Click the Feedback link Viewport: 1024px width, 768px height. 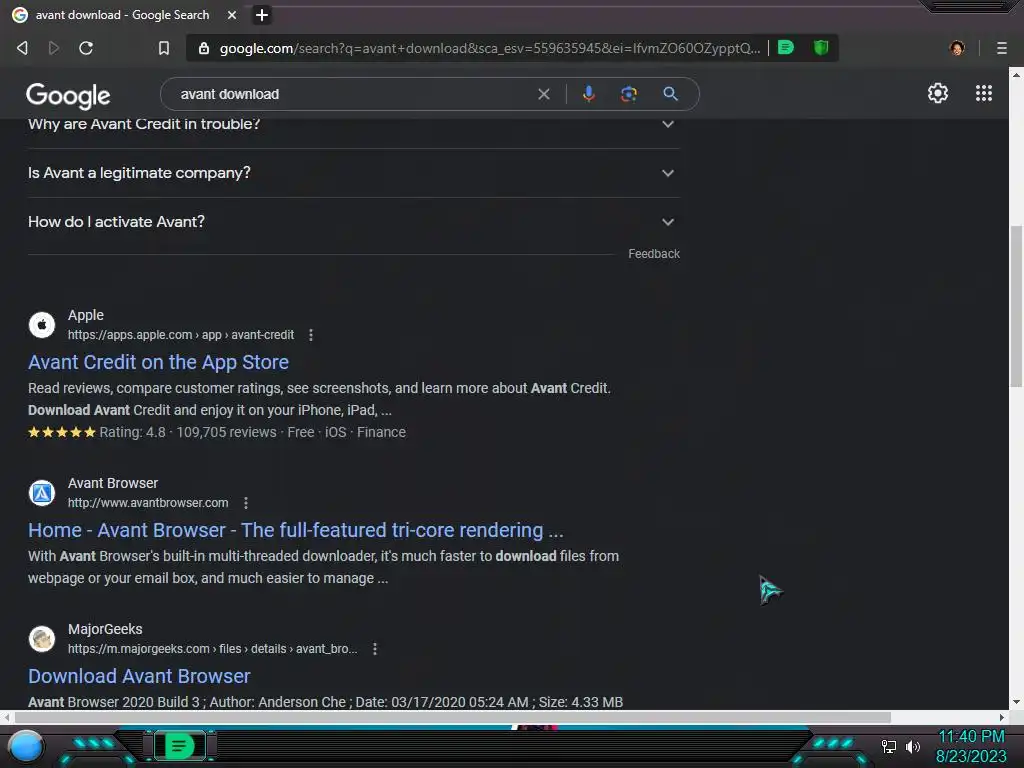[x=654, y=254]
